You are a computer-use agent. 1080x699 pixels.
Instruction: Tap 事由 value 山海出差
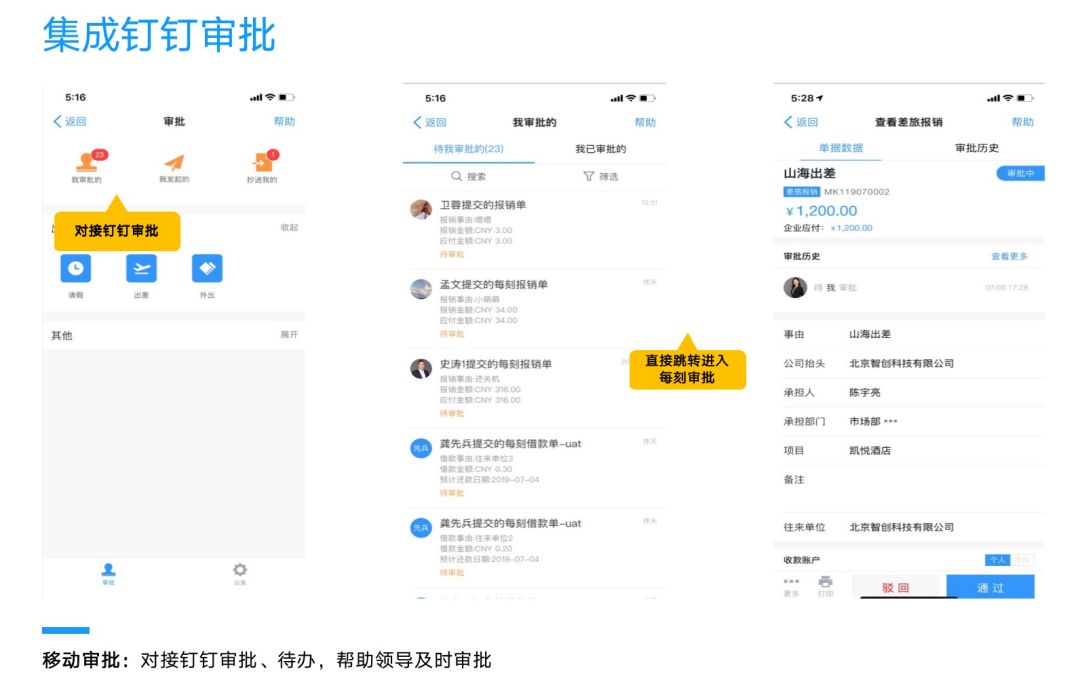[x=870, y=334]
